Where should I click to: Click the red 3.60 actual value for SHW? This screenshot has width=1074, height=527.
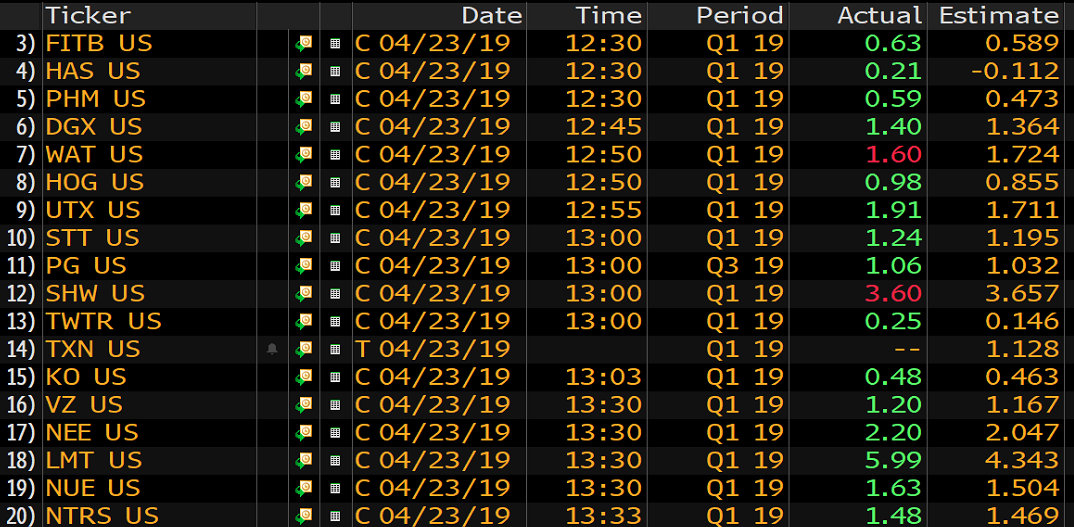(892, 293)
